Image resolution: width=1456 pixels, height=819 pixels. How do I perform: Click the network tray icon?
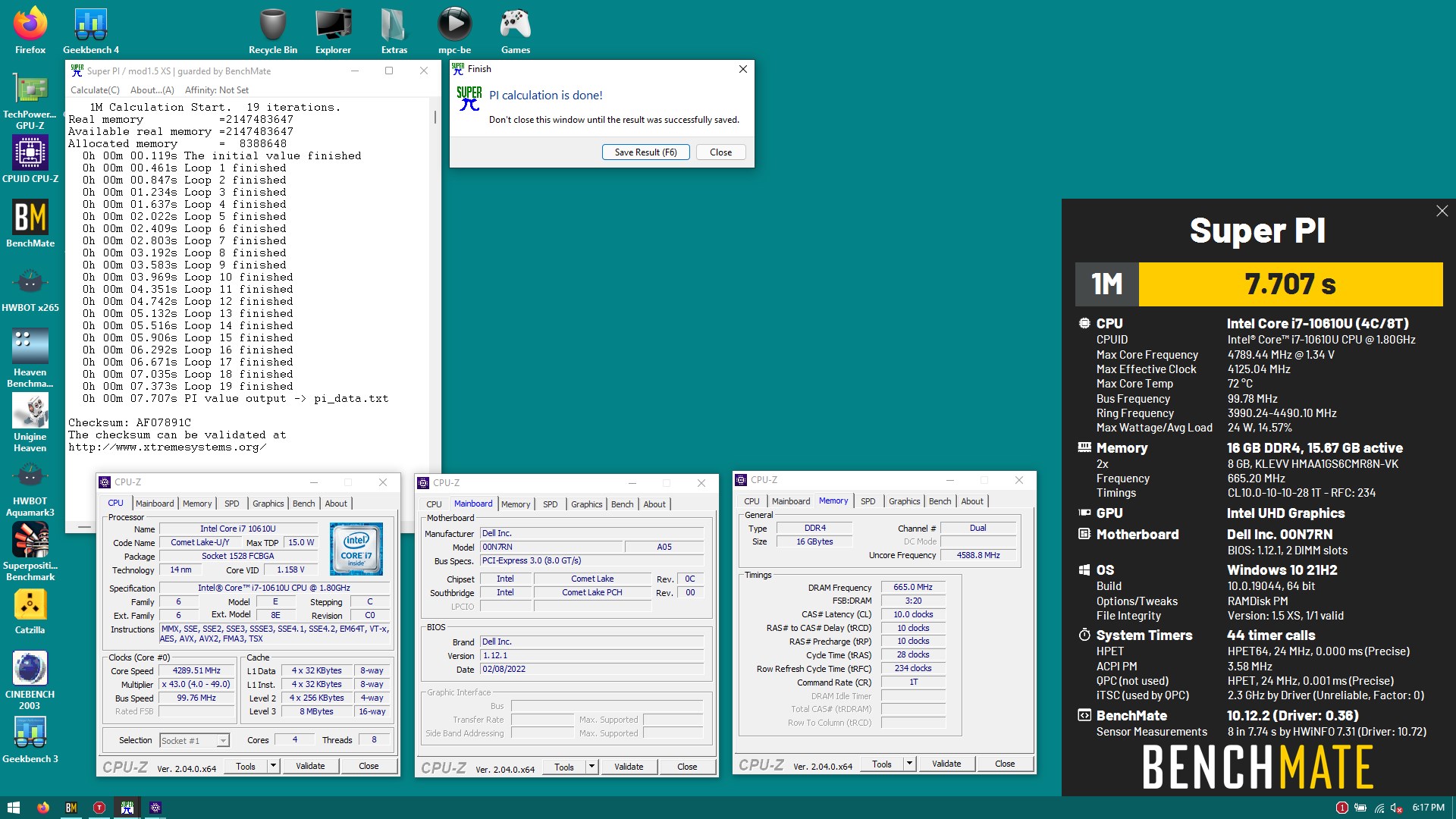click(x=1379, y=808)
